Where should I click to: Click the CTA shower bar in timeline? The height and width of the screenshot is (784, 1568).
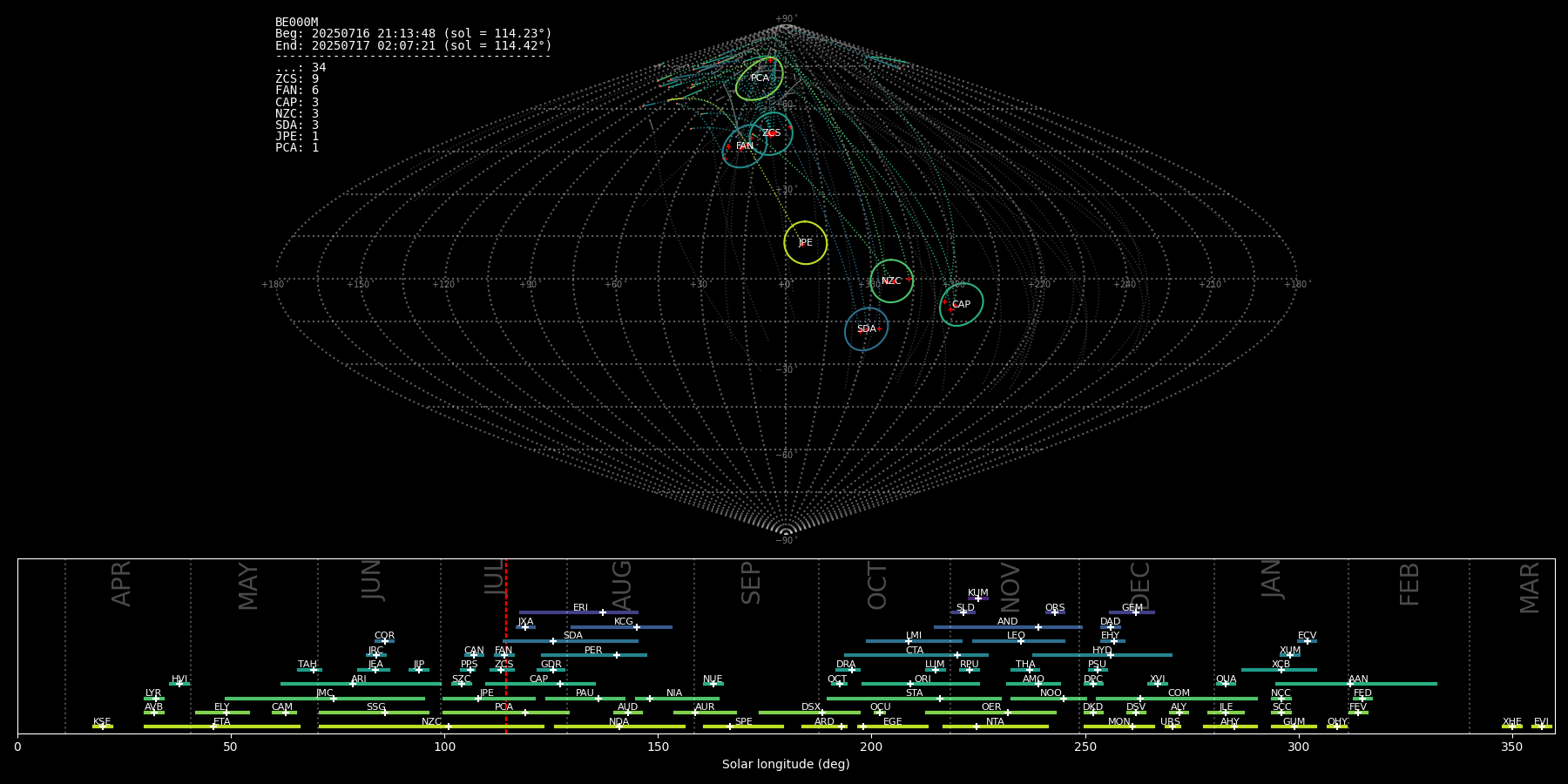click(916, 655)
